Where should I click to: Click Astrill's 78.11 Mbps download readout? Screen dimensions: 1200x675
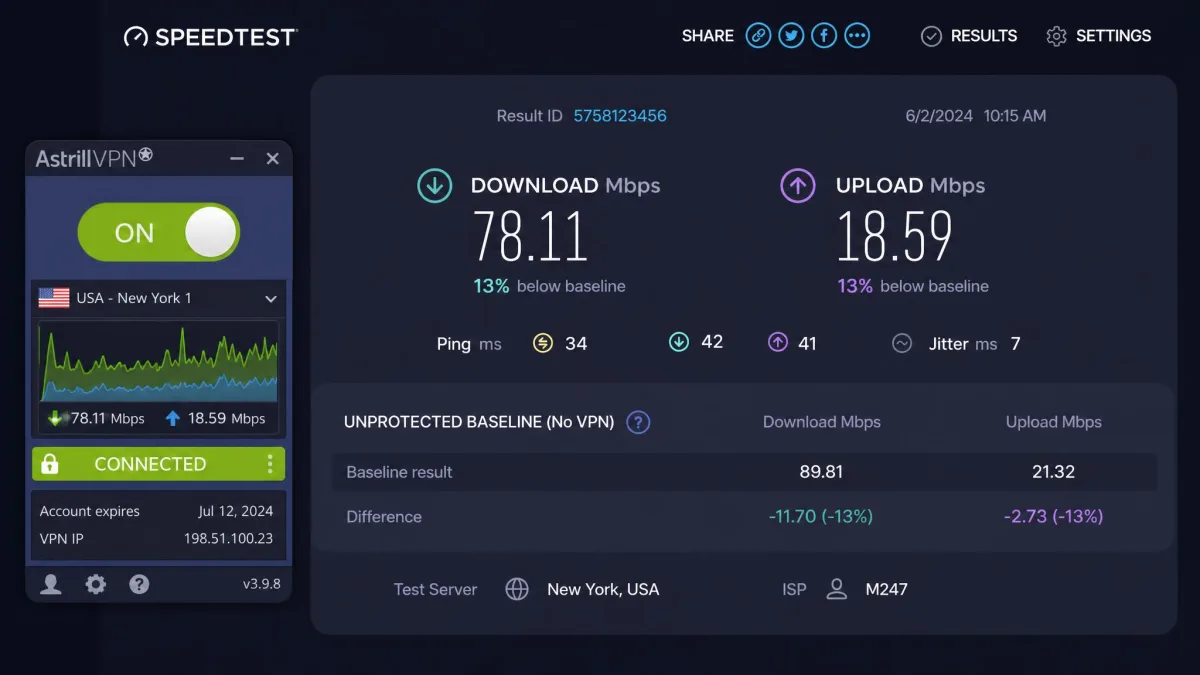tap(107, 418)
